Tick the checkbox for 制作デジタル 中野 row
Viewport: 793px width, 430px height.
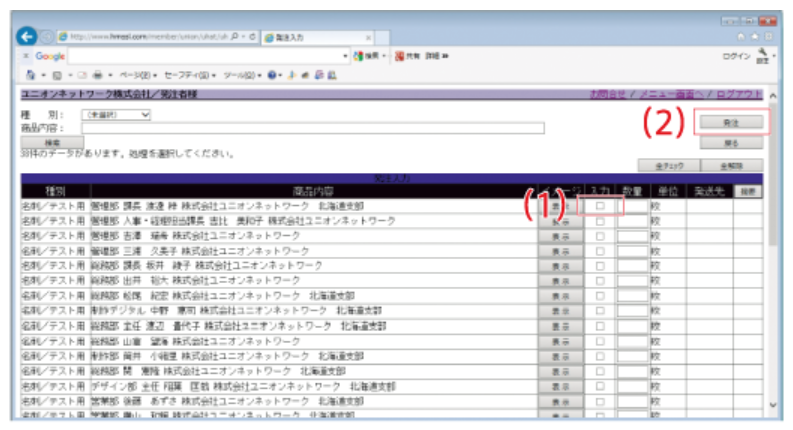click(x=600, y=311)
